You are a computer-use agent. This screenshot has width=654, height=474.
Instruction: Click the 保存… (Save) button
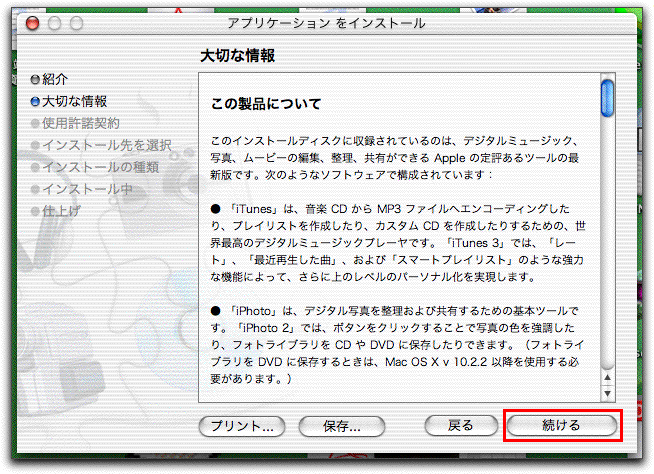coord(342,426)
